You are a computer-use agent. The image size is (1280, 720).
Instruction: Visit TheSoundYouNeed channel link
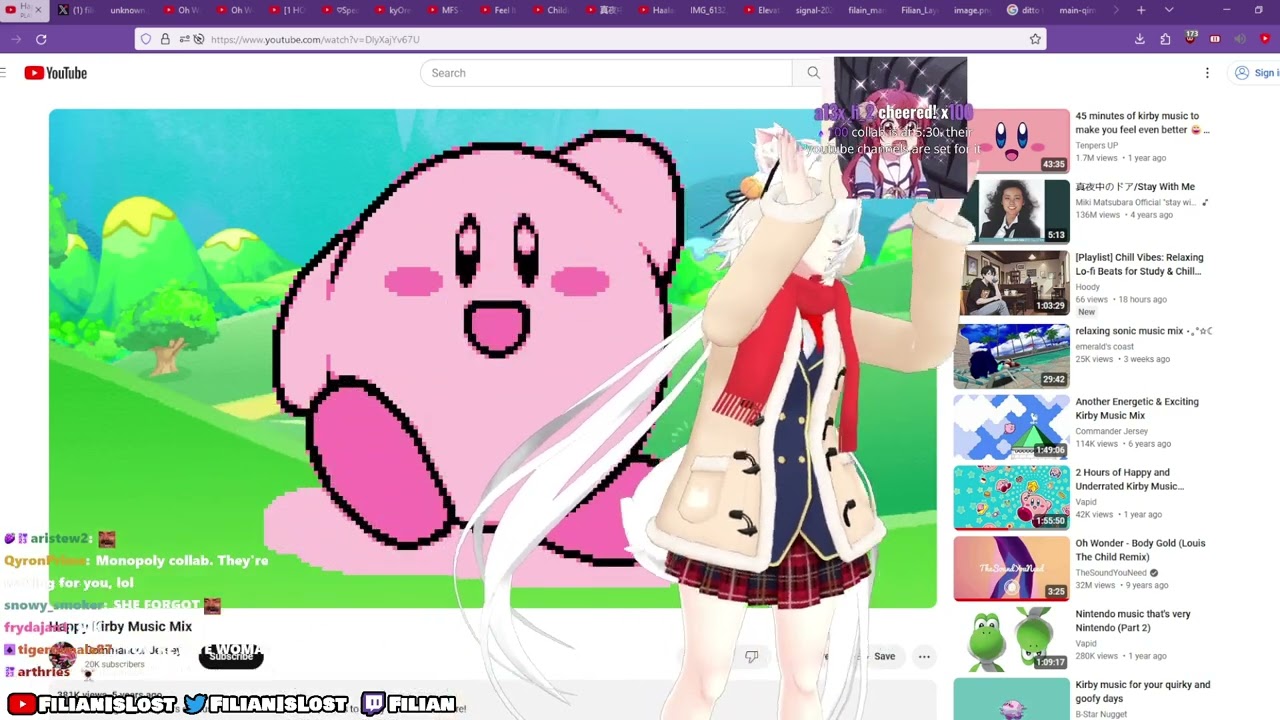(1111, 573)
